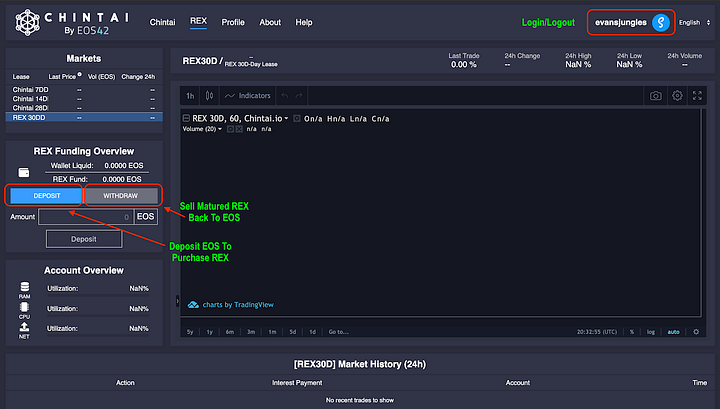Open the candlestick chart style selector
Screen dimensions: 720x409
pyautogui.click(x=209, y=95)
